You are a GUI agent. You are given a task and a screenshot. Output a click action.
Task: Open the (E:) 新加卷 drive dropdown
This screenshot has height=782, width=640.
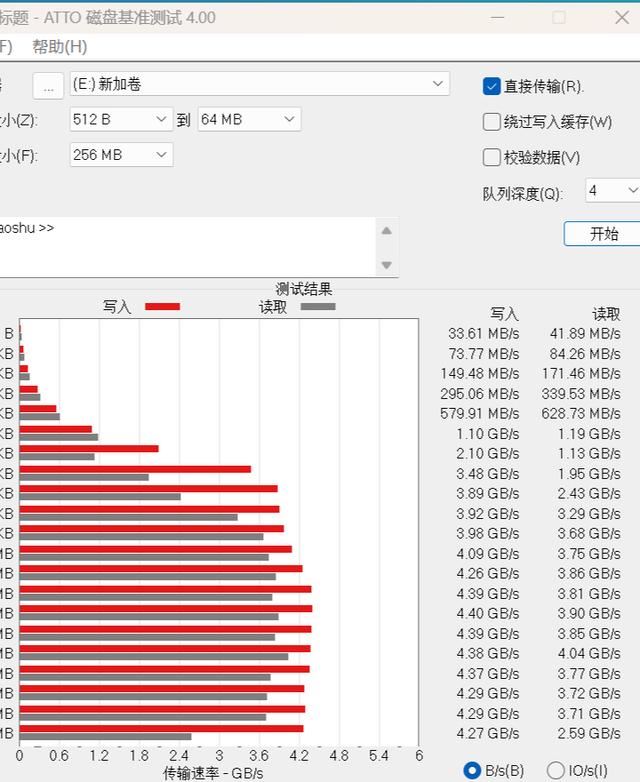coord(259,84)
